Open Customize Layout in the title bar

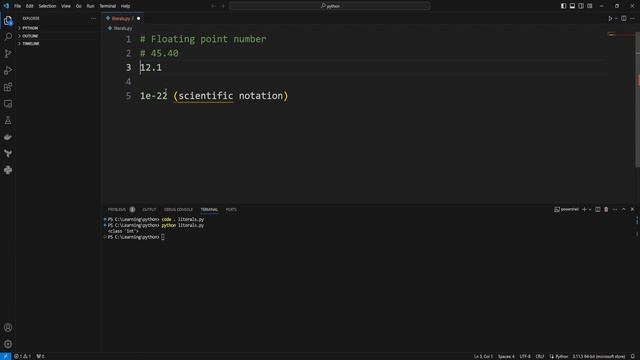[590, 6]
